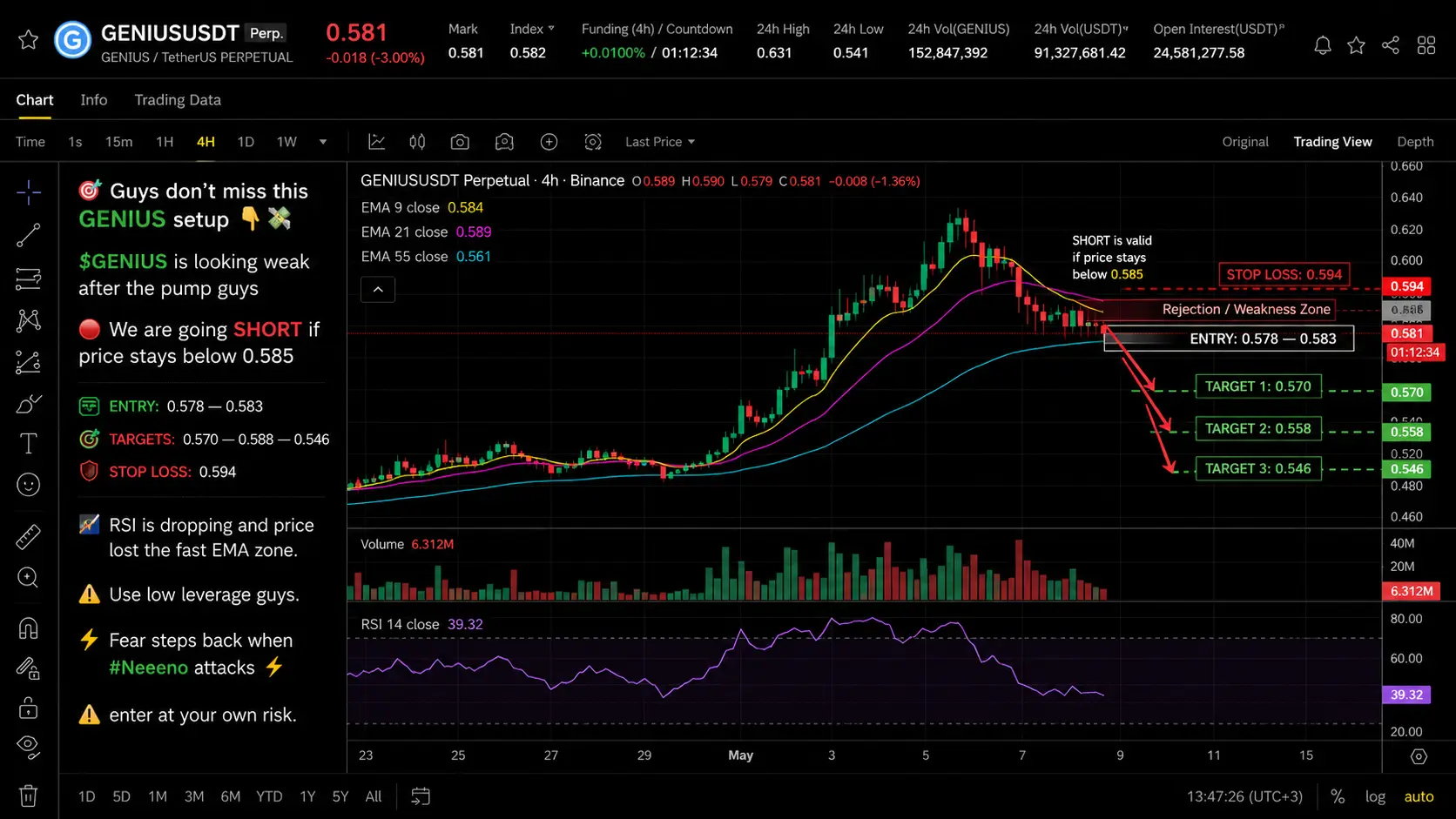Set date range to YTD

tap(269, 796)
